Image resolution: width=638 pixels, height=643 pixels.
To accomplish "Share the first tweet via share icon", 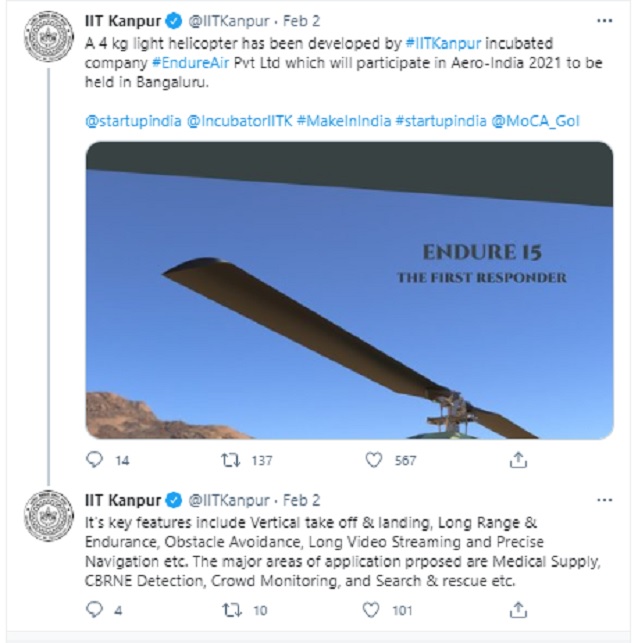I will click(x=518, y=460).
